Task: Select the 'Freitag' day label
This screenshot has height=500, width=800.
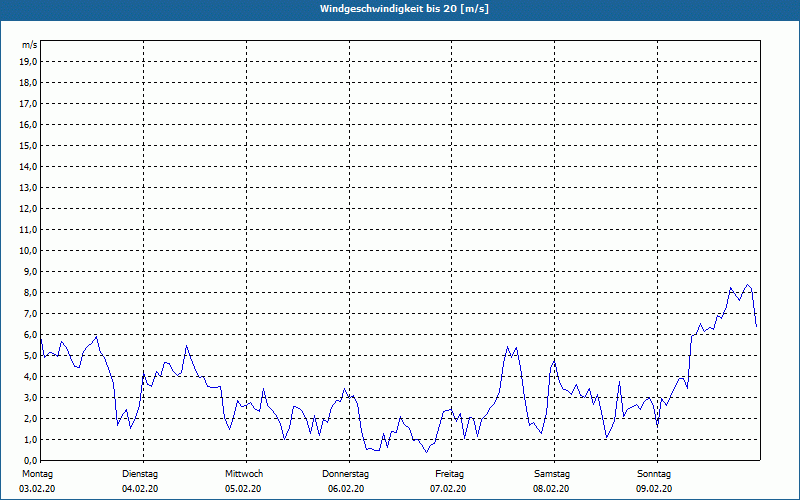Action: click(x=449, y=474)
